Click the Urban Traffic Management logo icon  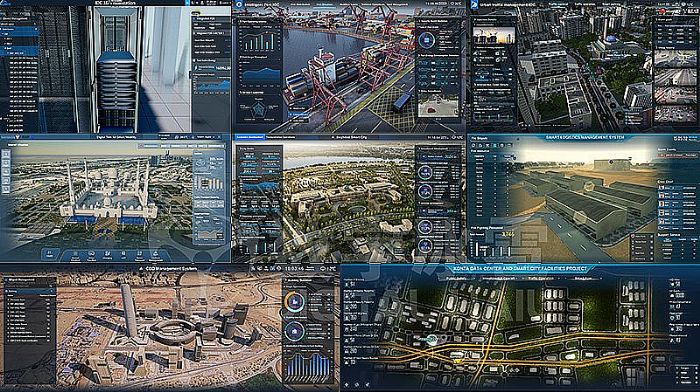(x=474, y=5)
